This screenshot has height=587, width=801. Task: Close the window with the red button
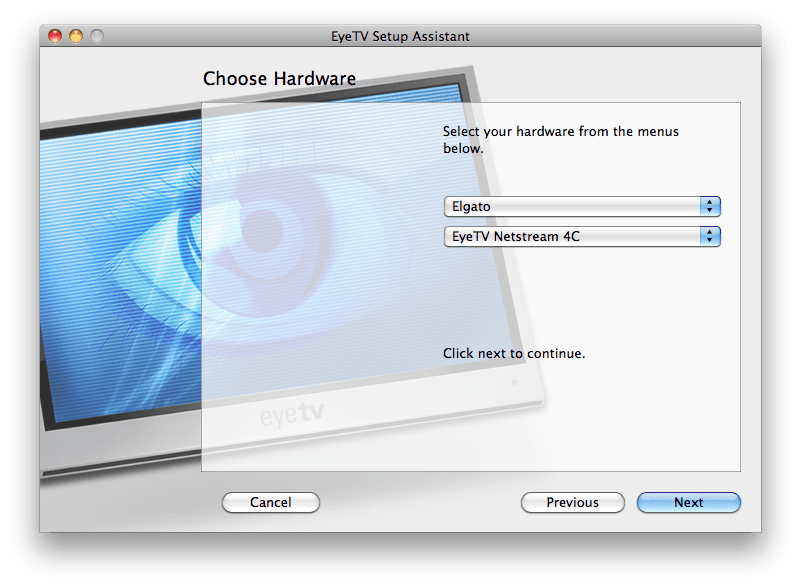point(56,36)
